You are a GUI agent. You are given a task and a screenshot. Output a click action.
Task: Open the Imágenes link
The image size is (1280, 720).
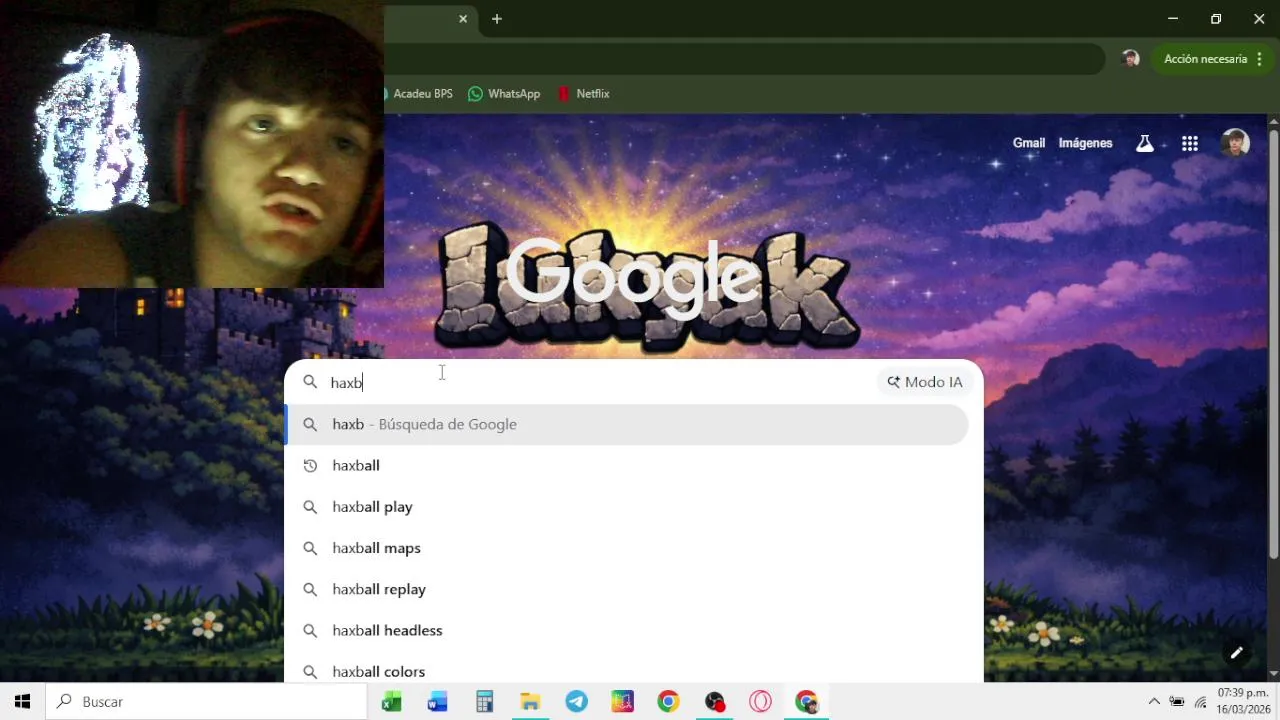tap(1085, 143)
